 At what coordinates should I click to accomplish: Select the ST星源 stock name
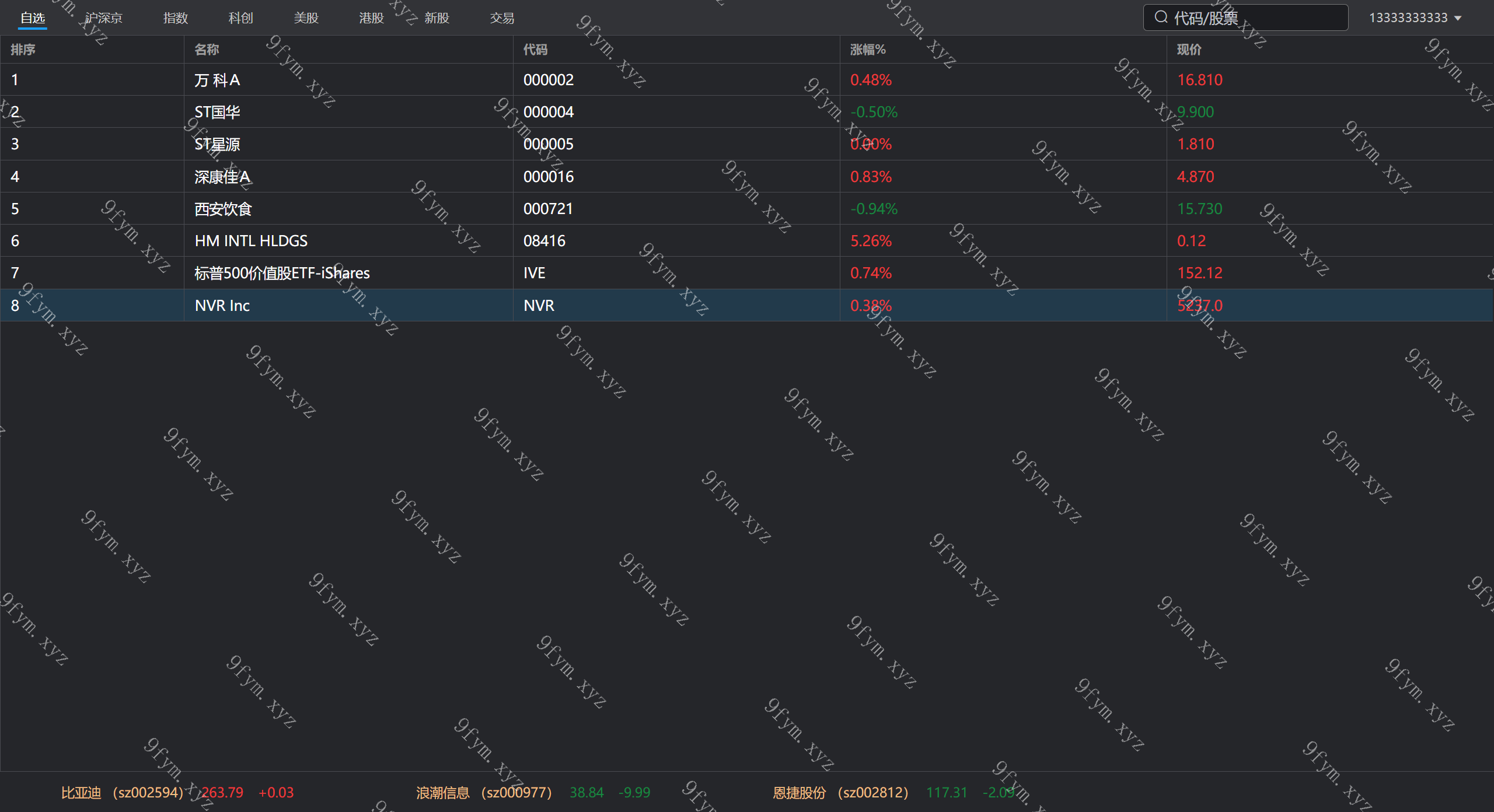(217, 144)
